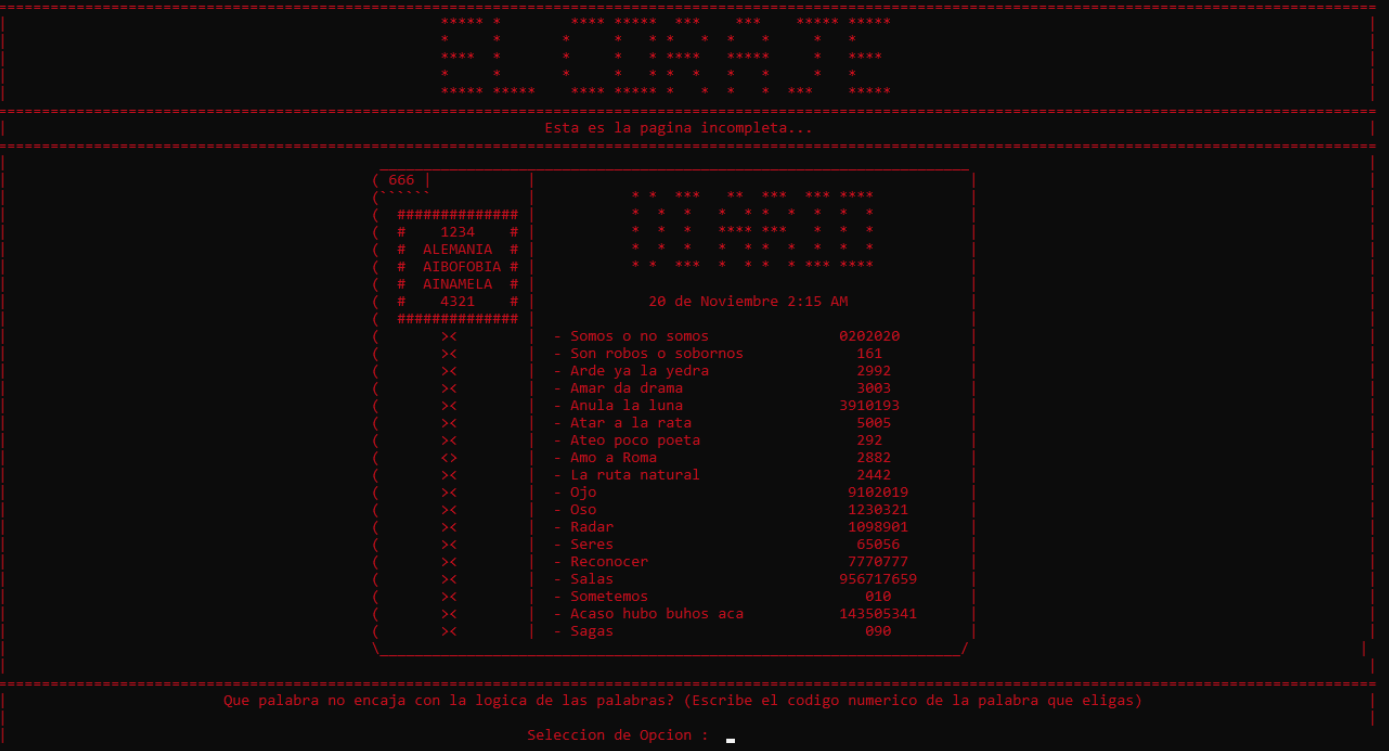Select the phrase 'Somos o no somos'
The image size is (1389, 751).
[x=639, y=336]
